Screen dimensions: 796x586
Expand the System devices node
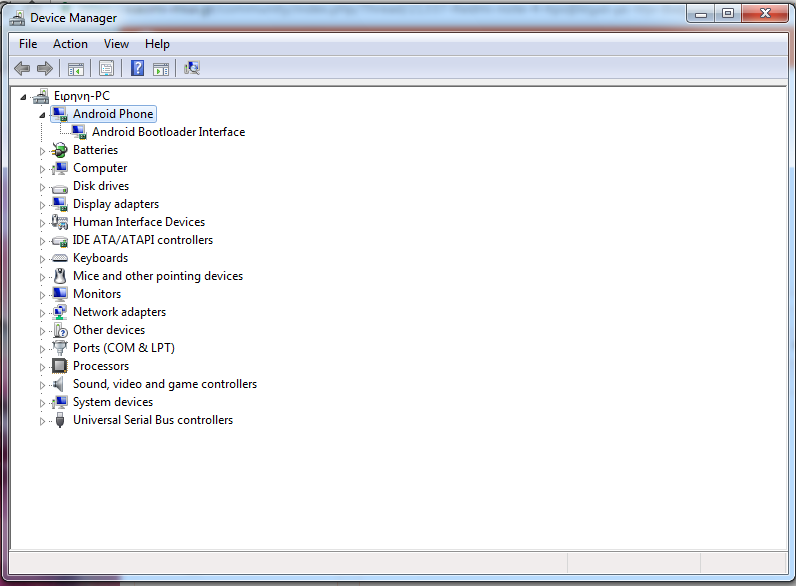point(42,404)
